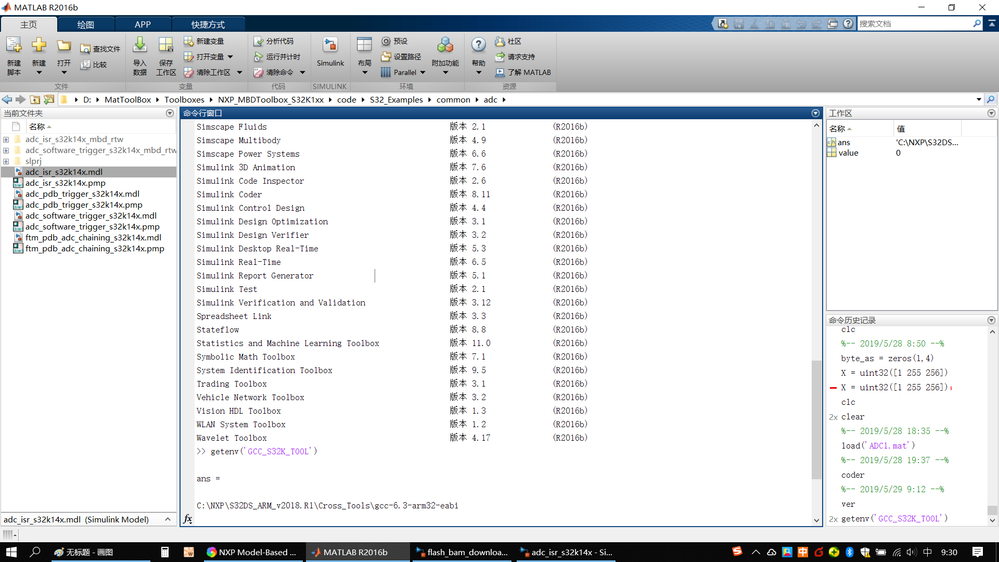Open Windows Start menu
The height and width of the screenshot is (562, 999).
[x=11, y=552]
